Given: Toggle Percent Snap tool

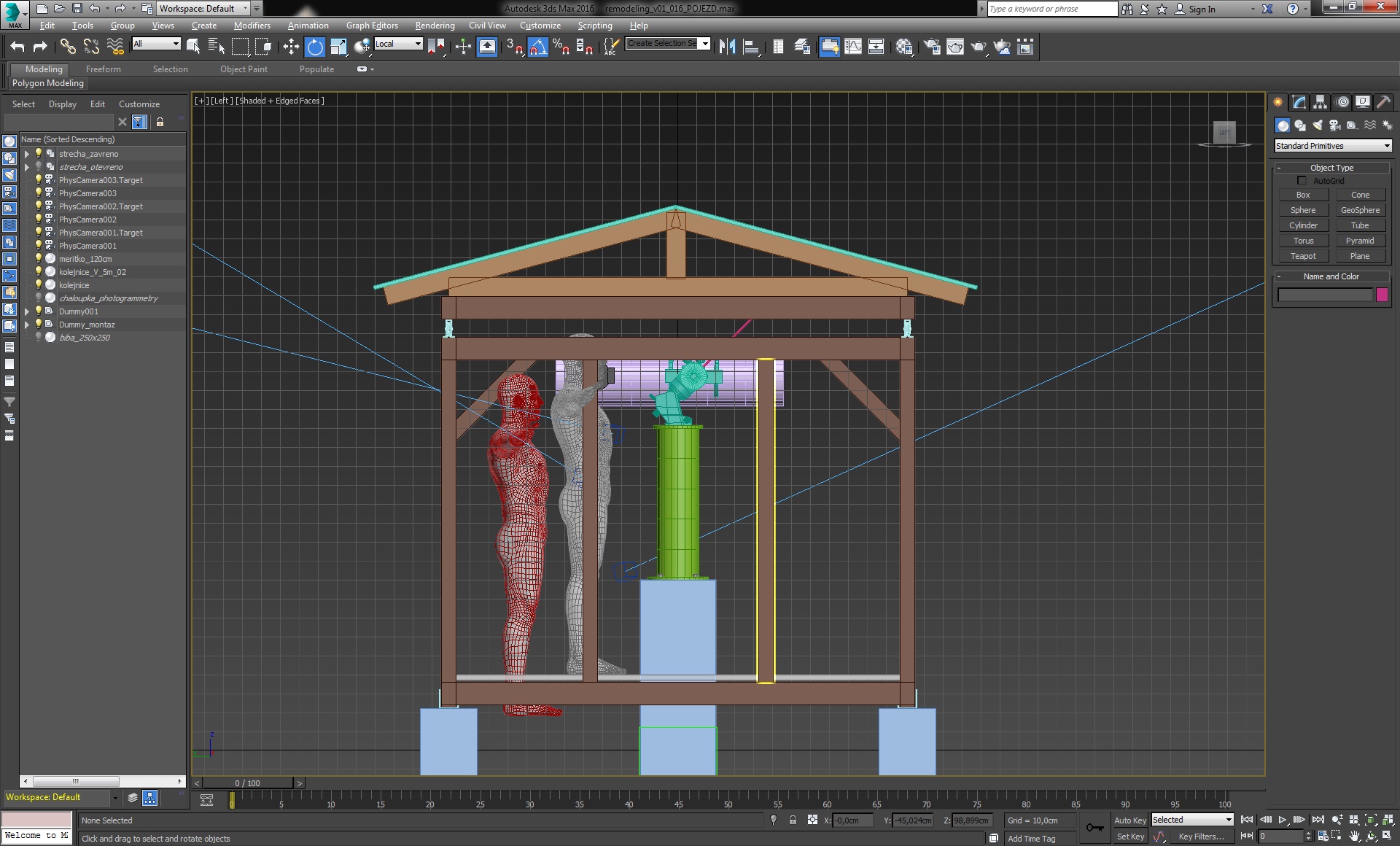Looking at the screenshot, I should point(561,47).
